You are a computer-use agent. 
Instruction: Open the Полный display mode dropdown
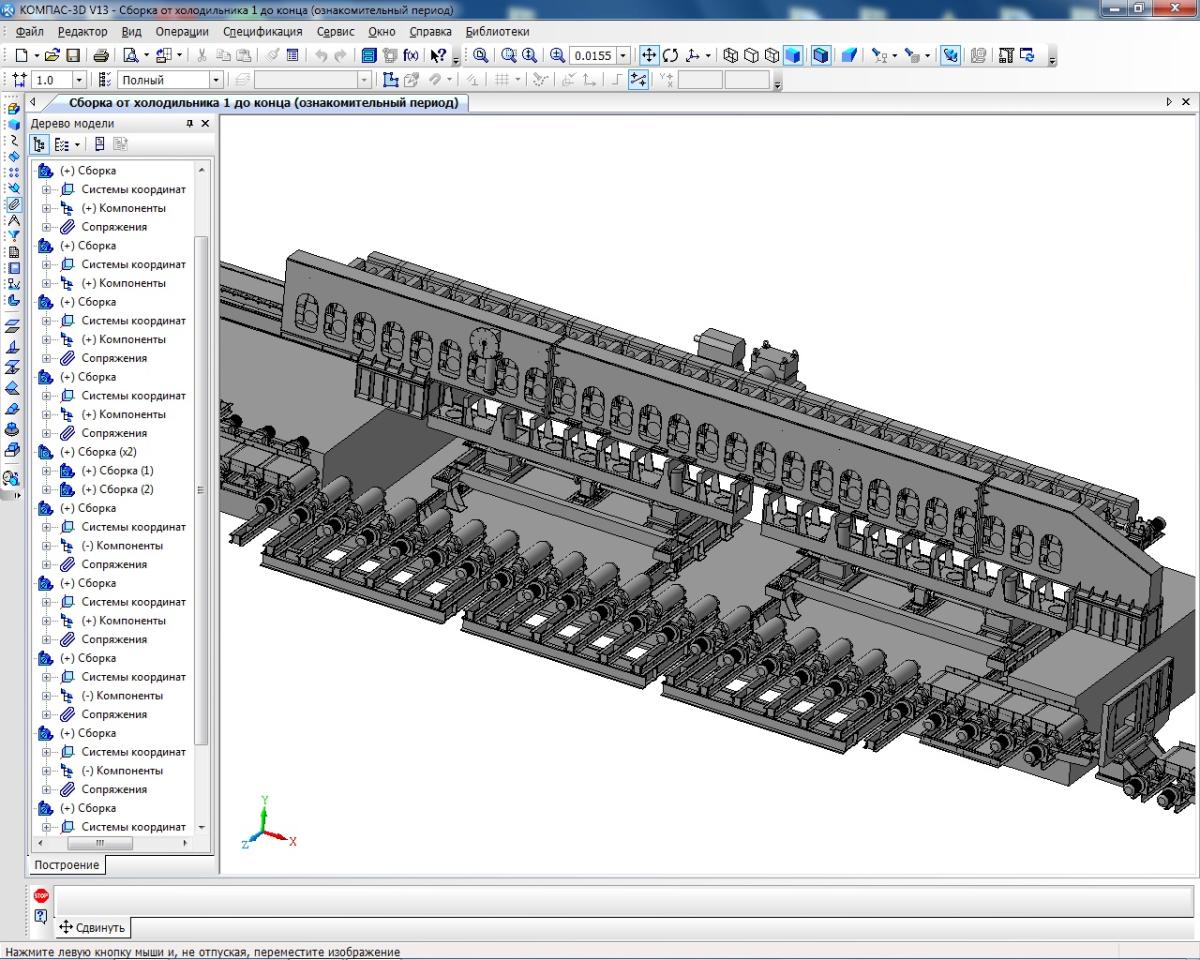(x=215, y=80)
